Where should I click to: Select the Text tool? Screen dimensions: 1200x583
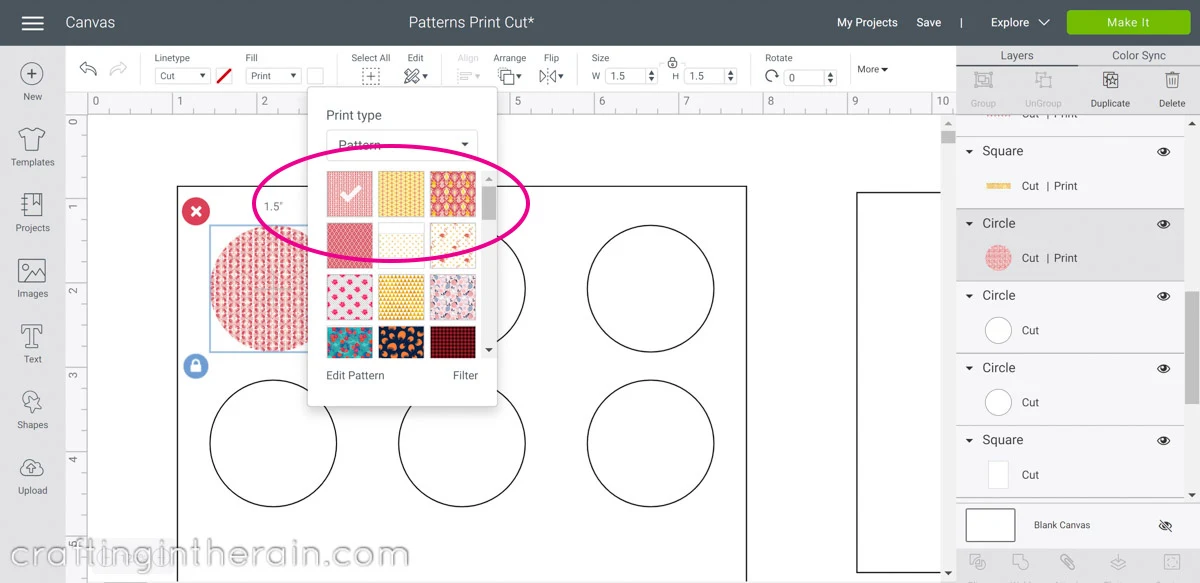tap(32, 344)
